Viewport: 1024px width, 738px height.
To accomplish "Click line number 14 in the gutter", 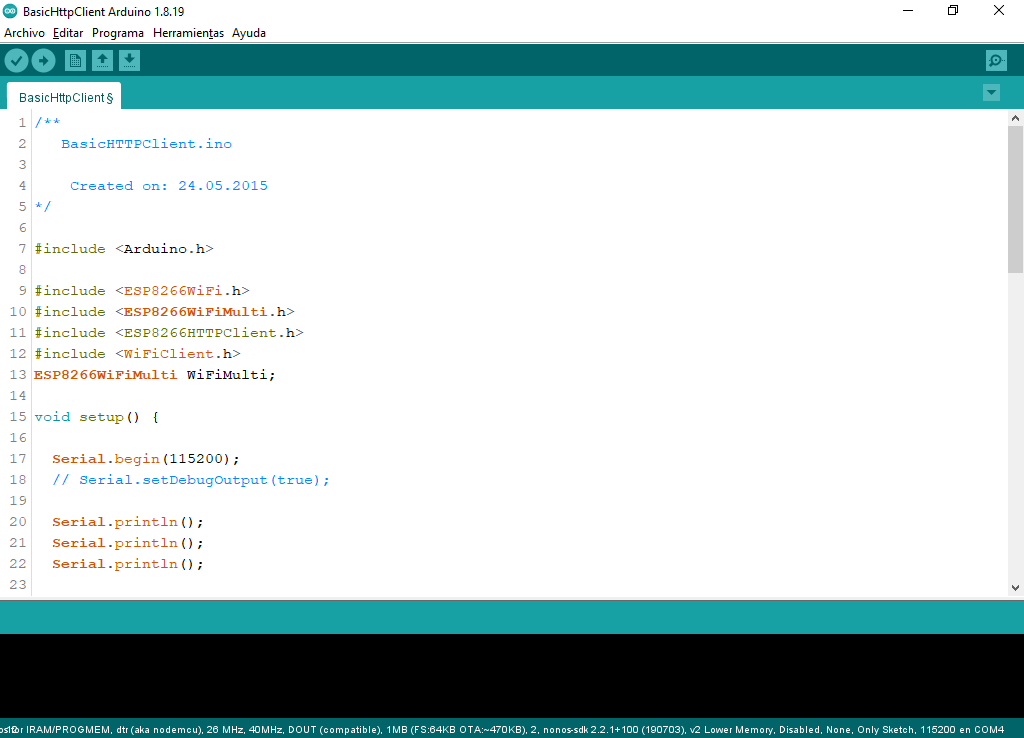I will click(x=18, y=396).
